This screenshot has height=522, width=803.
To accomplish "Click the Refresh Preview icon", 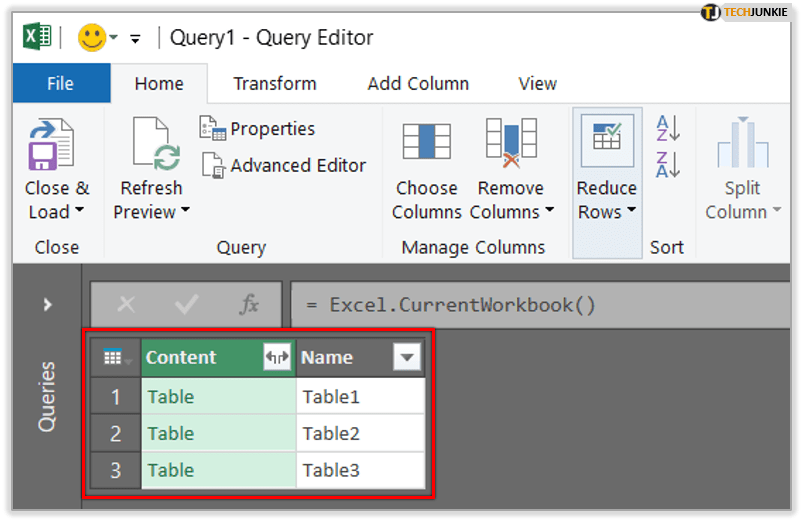I will [152, 145].
